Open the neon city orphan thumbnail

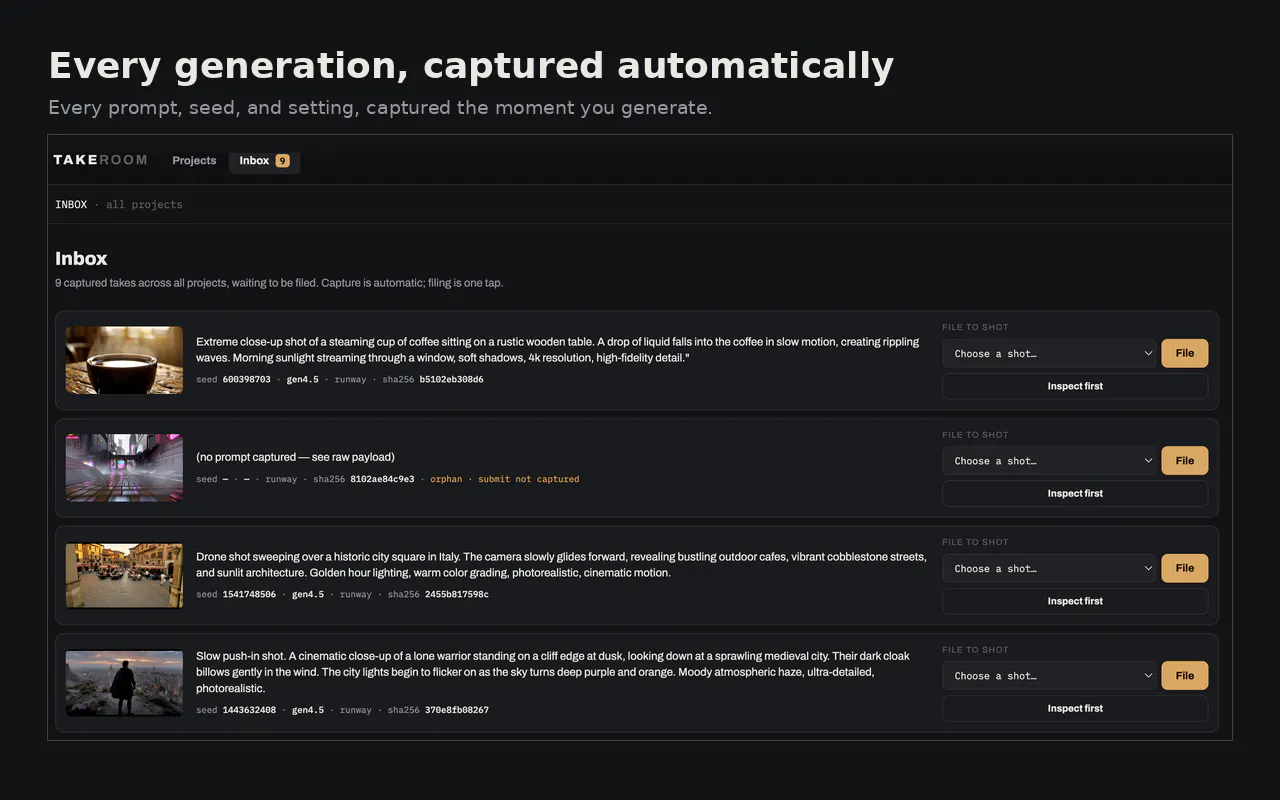coord(124,467)
